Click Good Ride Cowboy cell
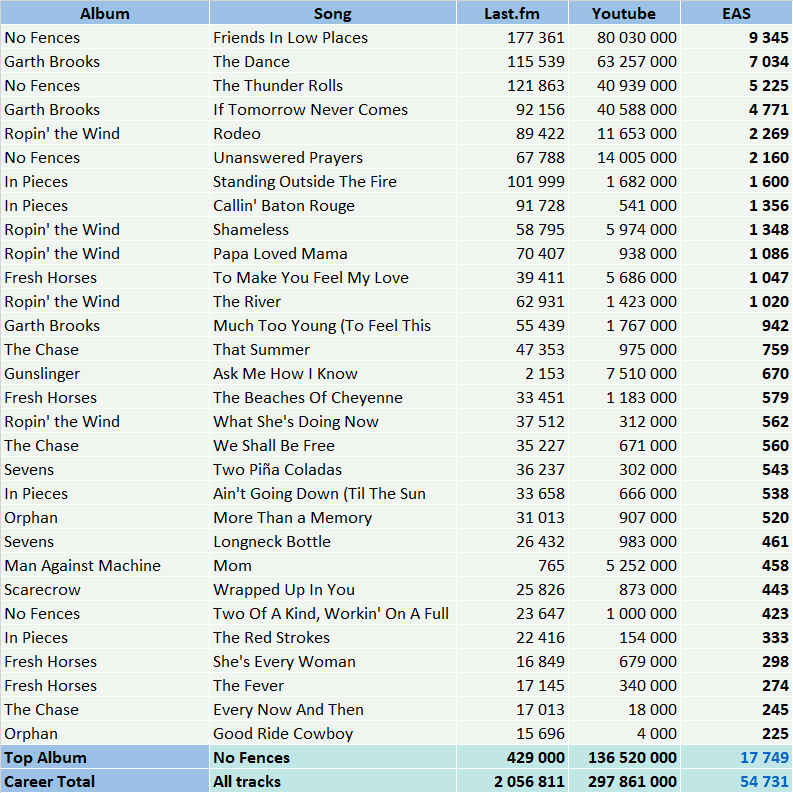Viewport: 793px width, 793px height. [333, 734]
